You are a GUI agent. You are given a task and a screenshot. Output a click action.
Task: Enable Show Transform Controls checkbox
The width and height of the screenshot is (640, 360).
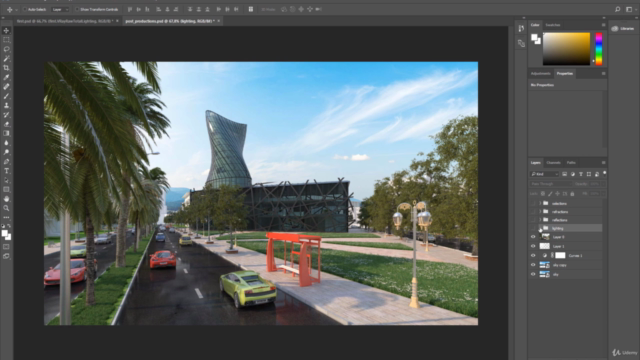point(77,9)
